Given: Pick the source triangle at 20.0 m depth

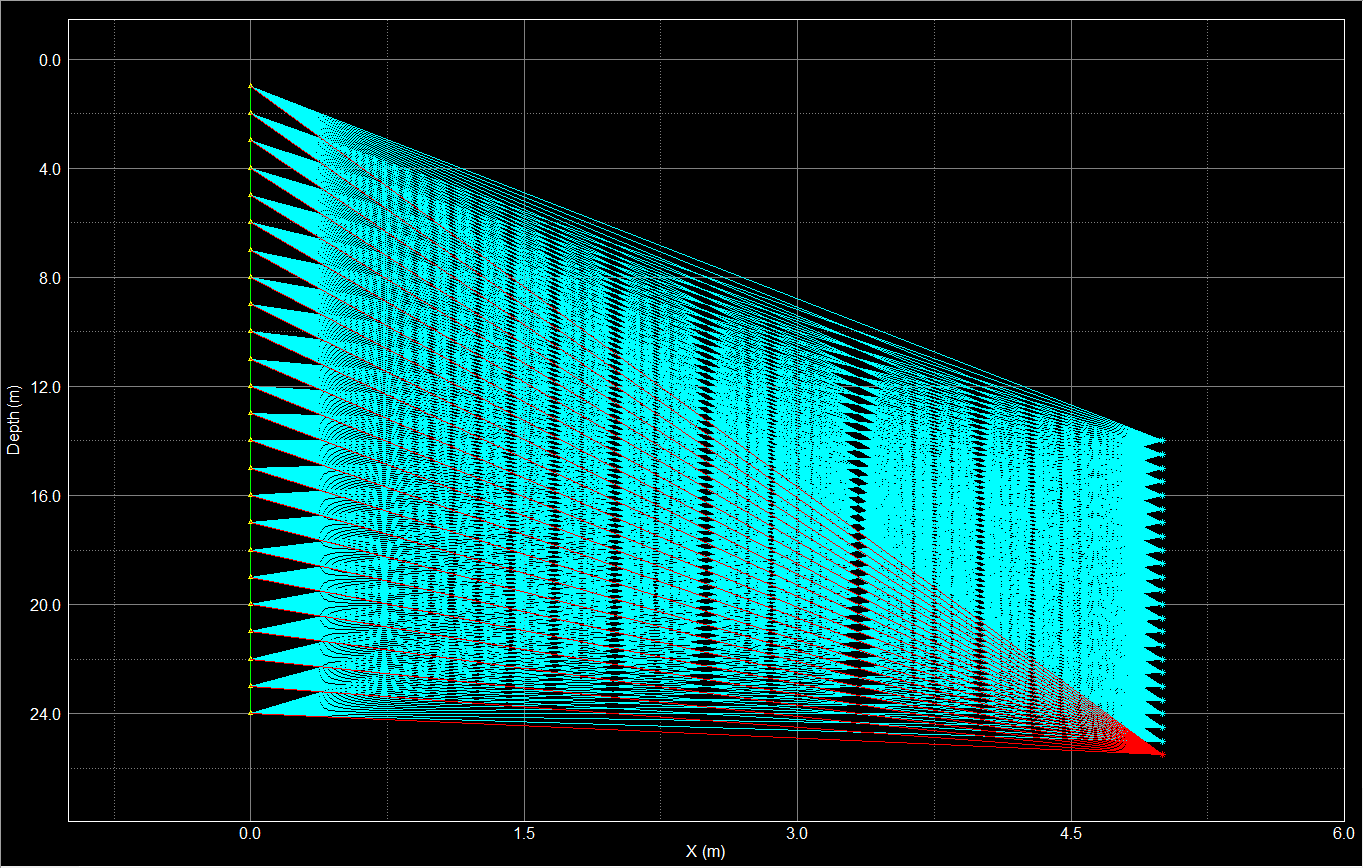Looking at the screenshot, I should (x=250, y=605).
